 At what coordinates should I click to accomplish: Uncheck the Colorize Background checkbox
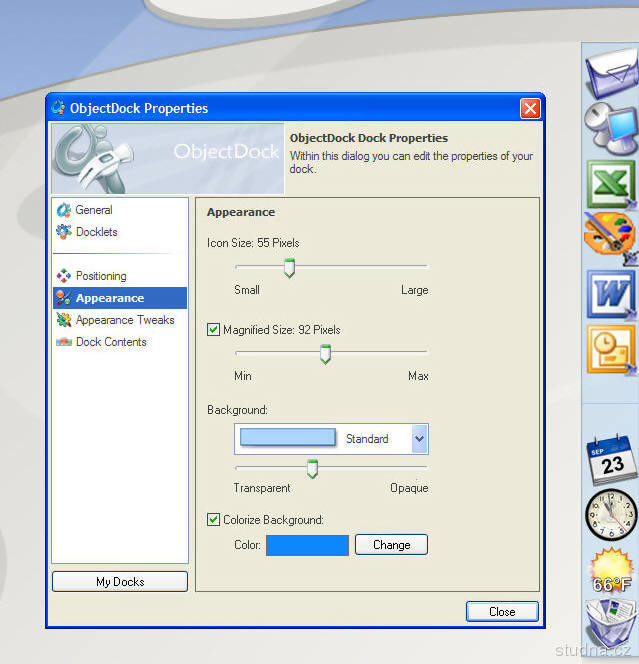(x=213, y=519)
